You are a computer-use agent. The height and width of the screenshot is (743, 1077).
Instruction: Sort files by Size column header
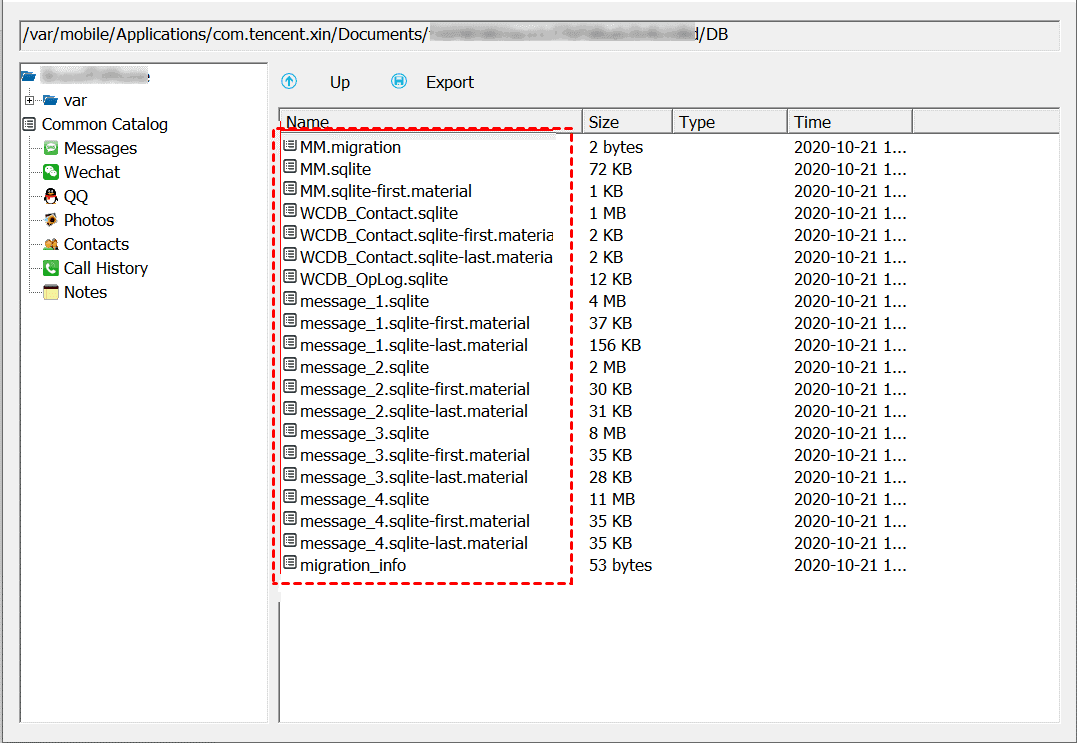[626, 122]
